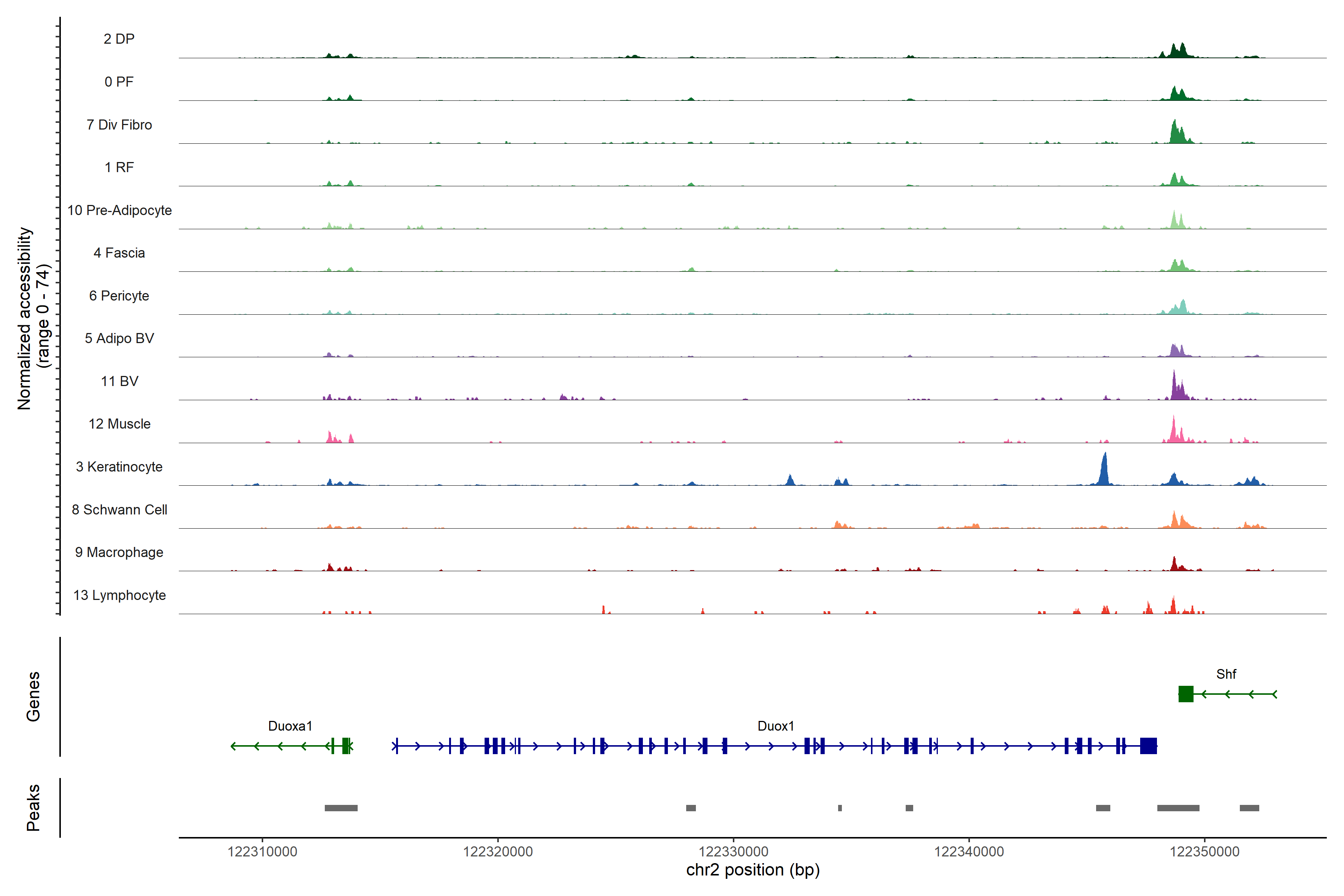Click the Duoxa1 gene label
Viewport: 1344px width, 896px height.
tap(290, 726)
